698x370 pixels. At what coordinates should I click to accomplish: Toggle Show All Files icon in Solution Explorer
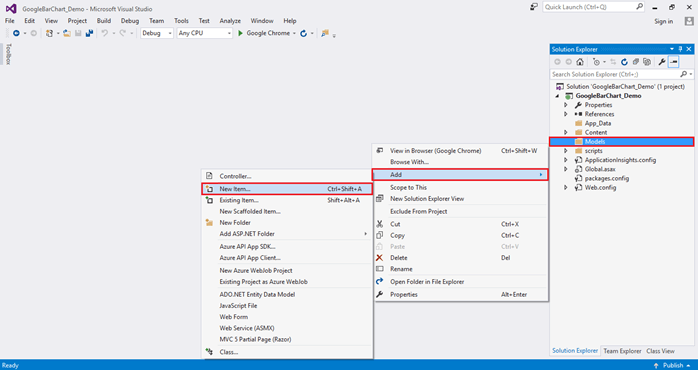coord(647,62)
